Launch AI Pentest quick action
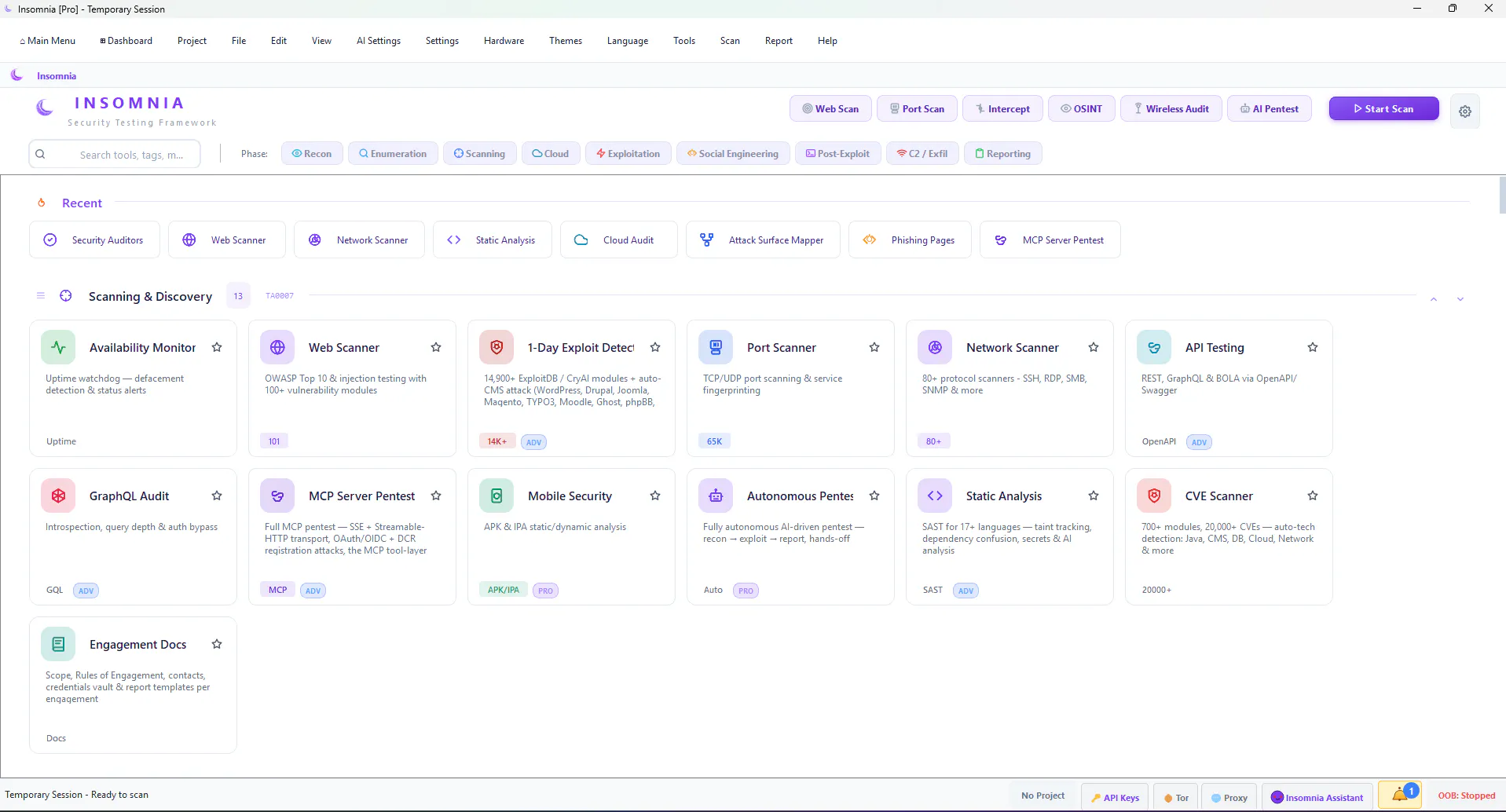Viewport: 1506px width, 812px height. (x=1270, y=109)
